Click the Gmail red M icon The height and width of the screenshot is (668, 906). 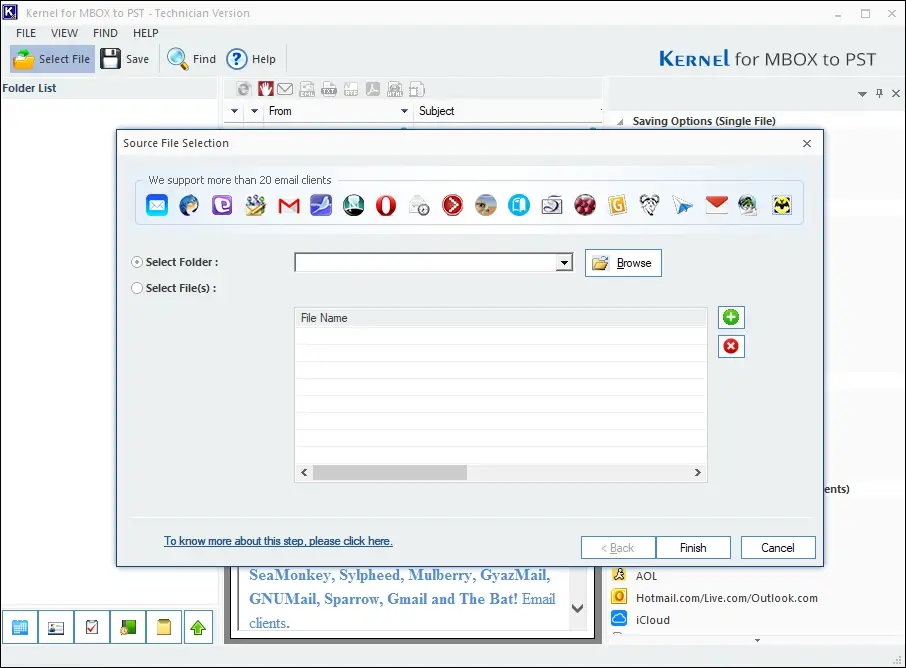288,205
